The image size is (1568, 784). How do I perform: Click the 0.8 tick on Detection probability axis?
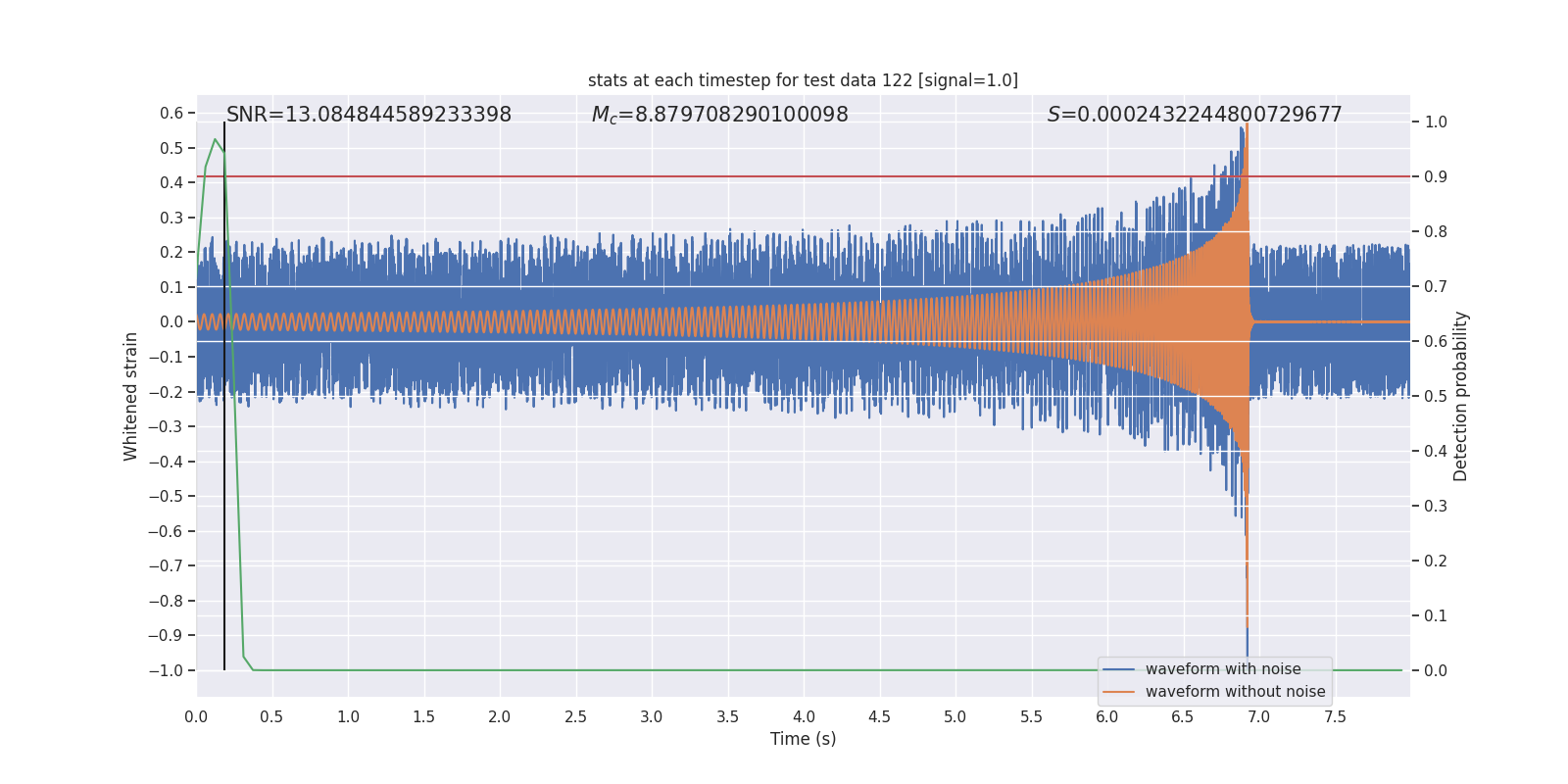pos(1436,232)
